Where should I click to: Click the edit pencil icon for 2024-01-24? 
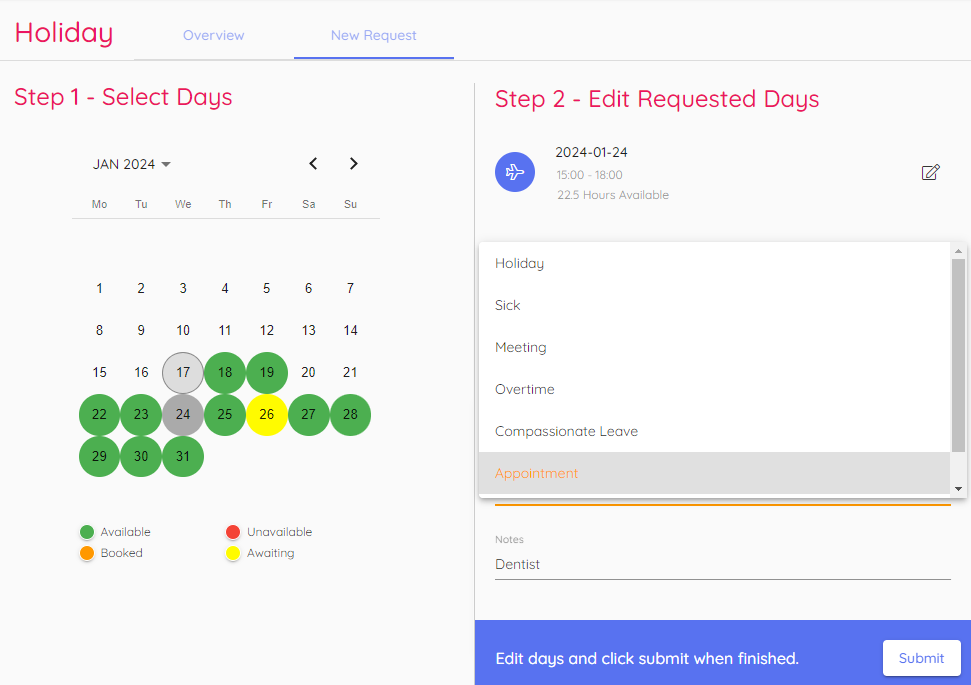coord(930,173)
